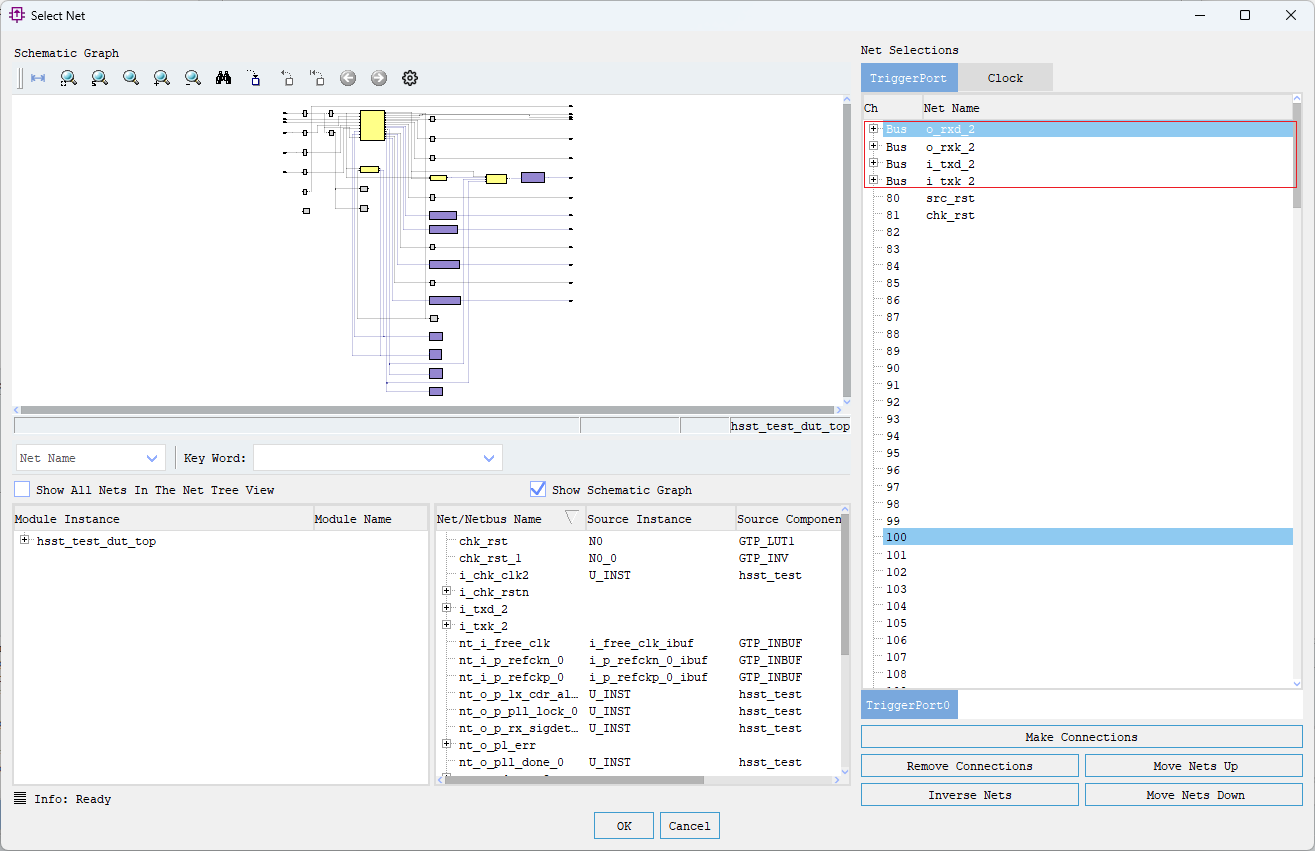Viewport: 1315px width, 851px height.
Task: Click the Make Connections button
Action: click(x=1081, y=736)
